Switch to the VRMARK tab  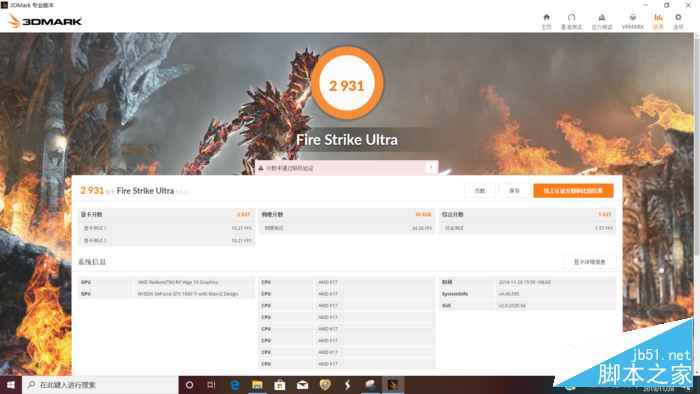click(x=633, y=21)
